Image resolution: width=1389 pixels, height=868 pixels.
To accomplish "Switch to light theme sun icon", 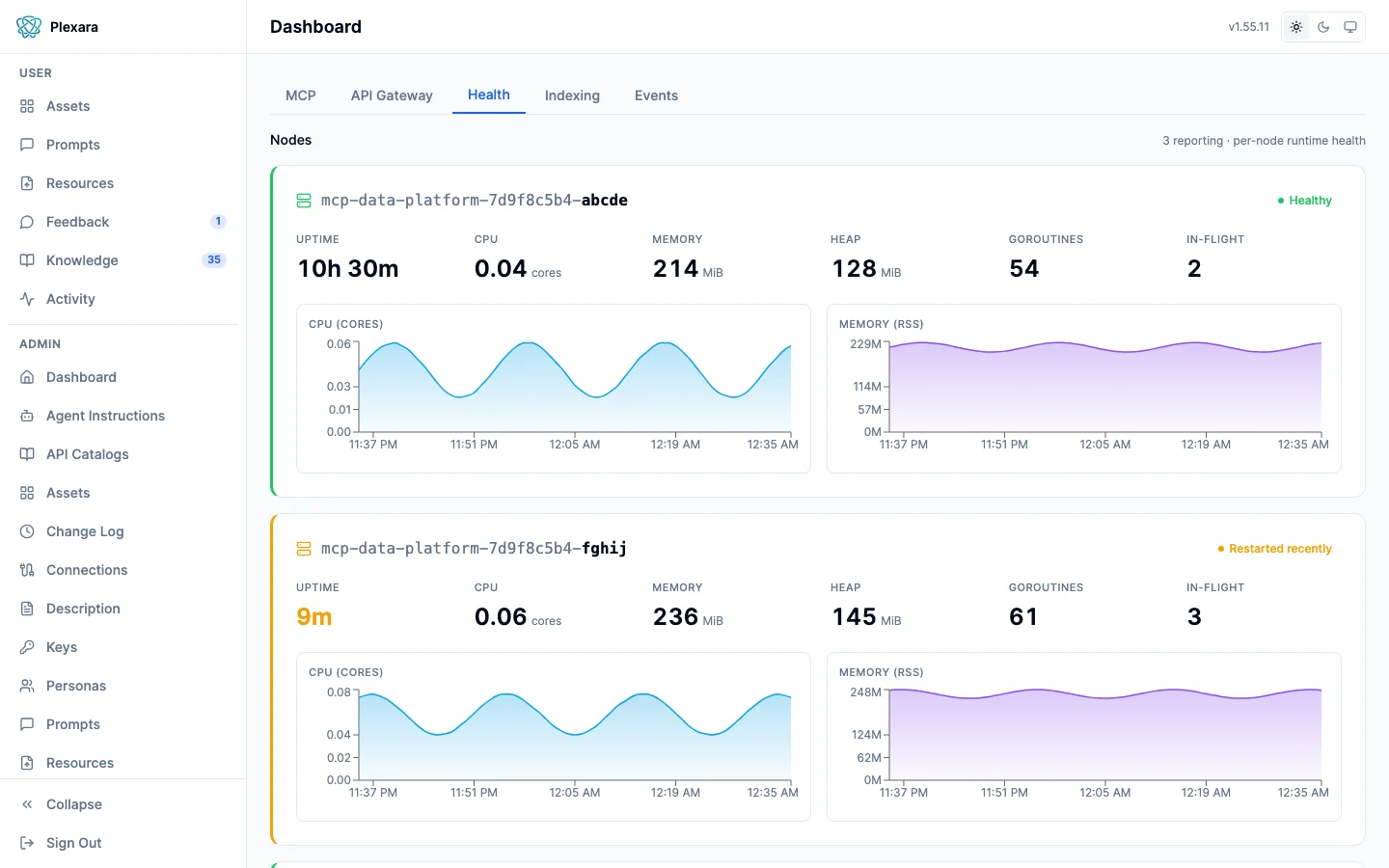I will point(1296,27).
